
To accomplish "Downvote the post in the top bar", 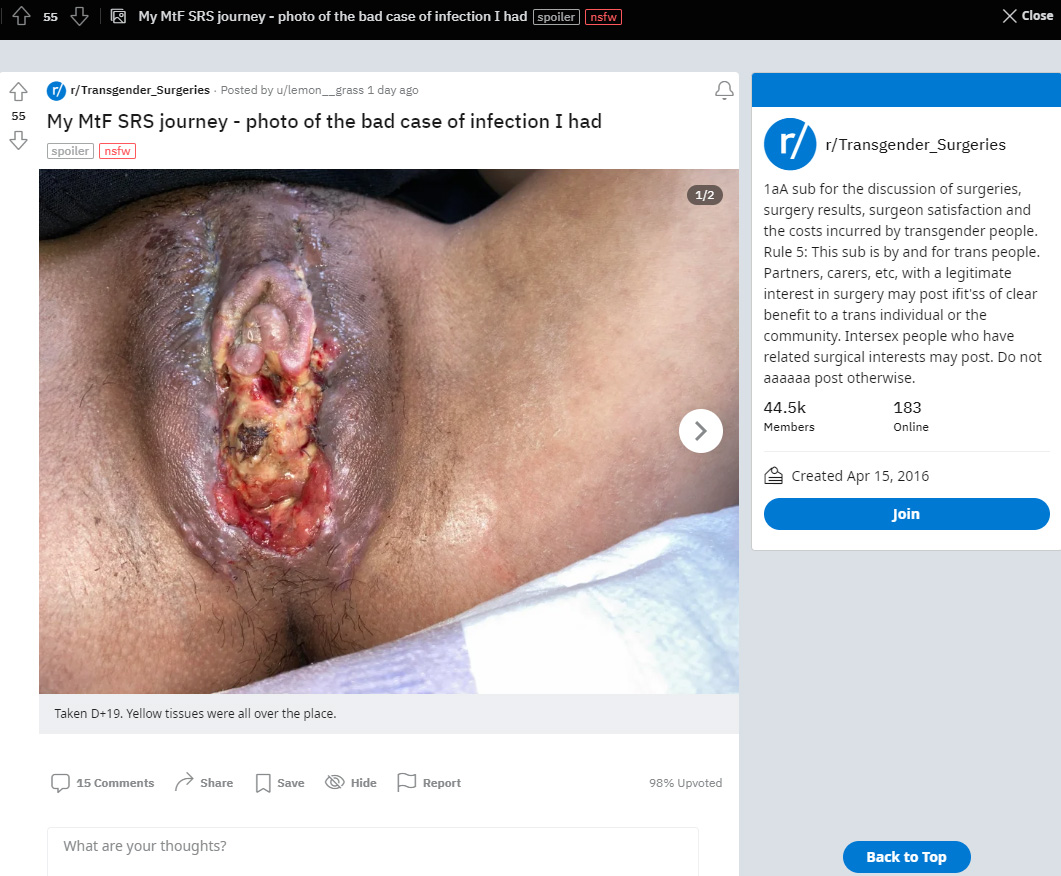I will 80,16.
